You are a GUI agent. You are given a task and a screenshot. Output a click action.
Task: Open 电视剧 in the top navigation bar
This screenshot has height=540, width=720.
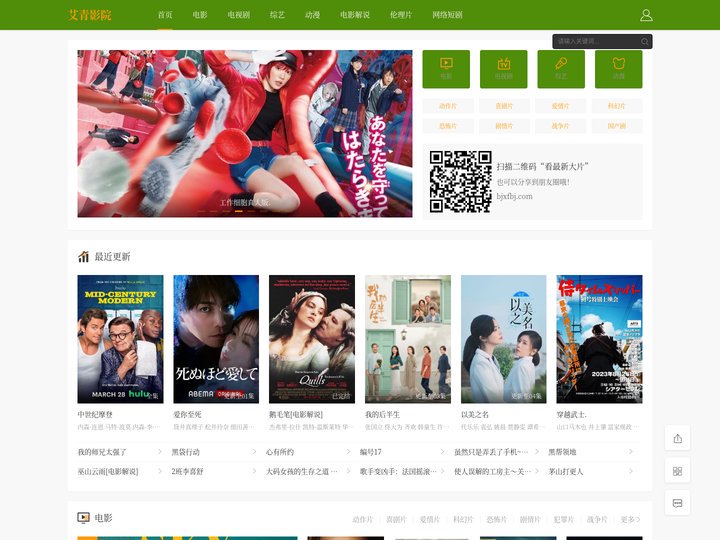click(239, 15)
